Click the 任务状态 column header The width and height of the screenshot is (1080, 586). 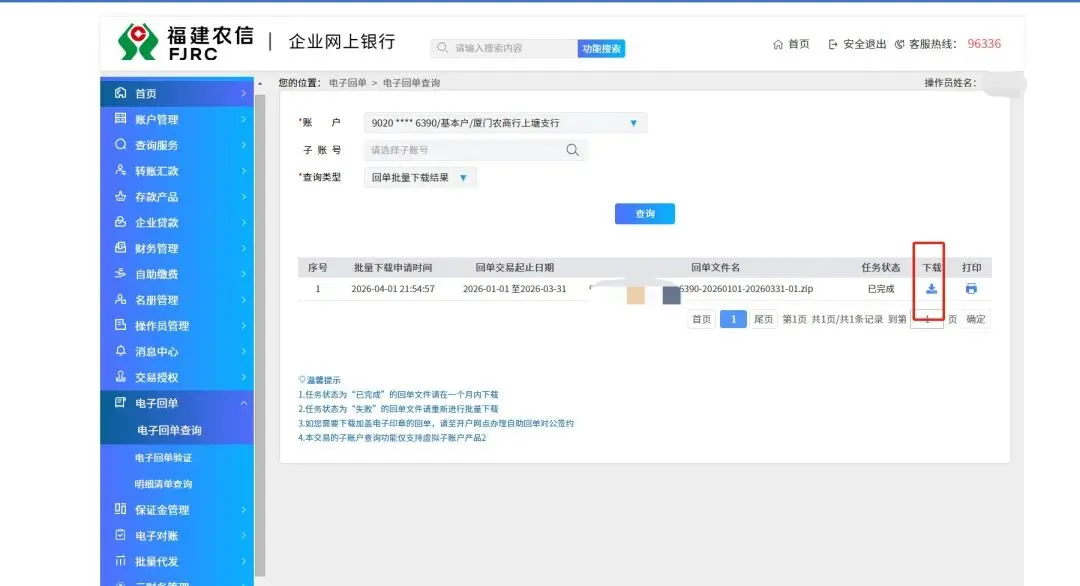881,267
